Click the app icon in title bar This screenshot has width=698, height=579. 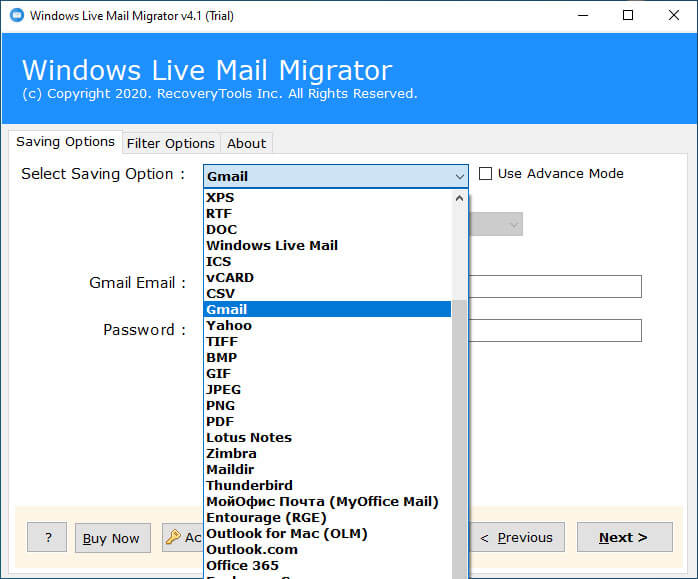pos(17,16)
